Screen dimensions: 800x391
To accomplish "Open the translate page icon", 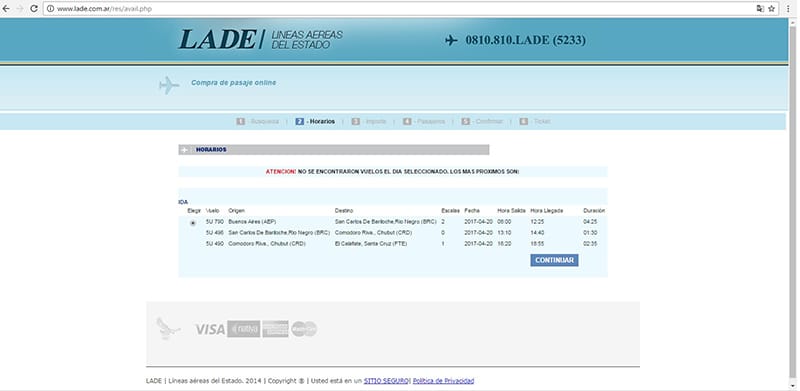I will pos(760,9).
